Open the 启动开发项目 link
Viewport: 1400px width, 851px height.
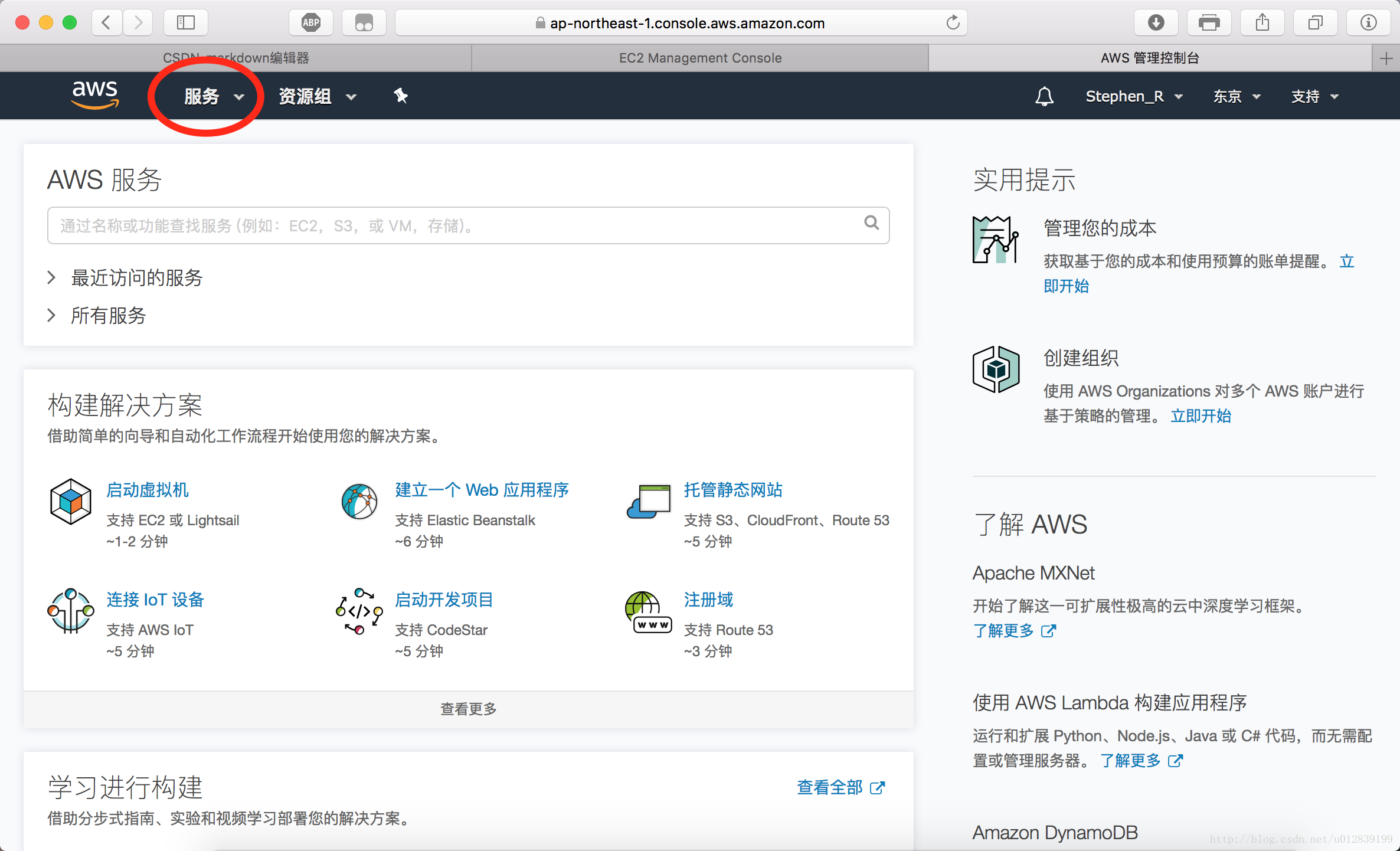tap(444, 600)
